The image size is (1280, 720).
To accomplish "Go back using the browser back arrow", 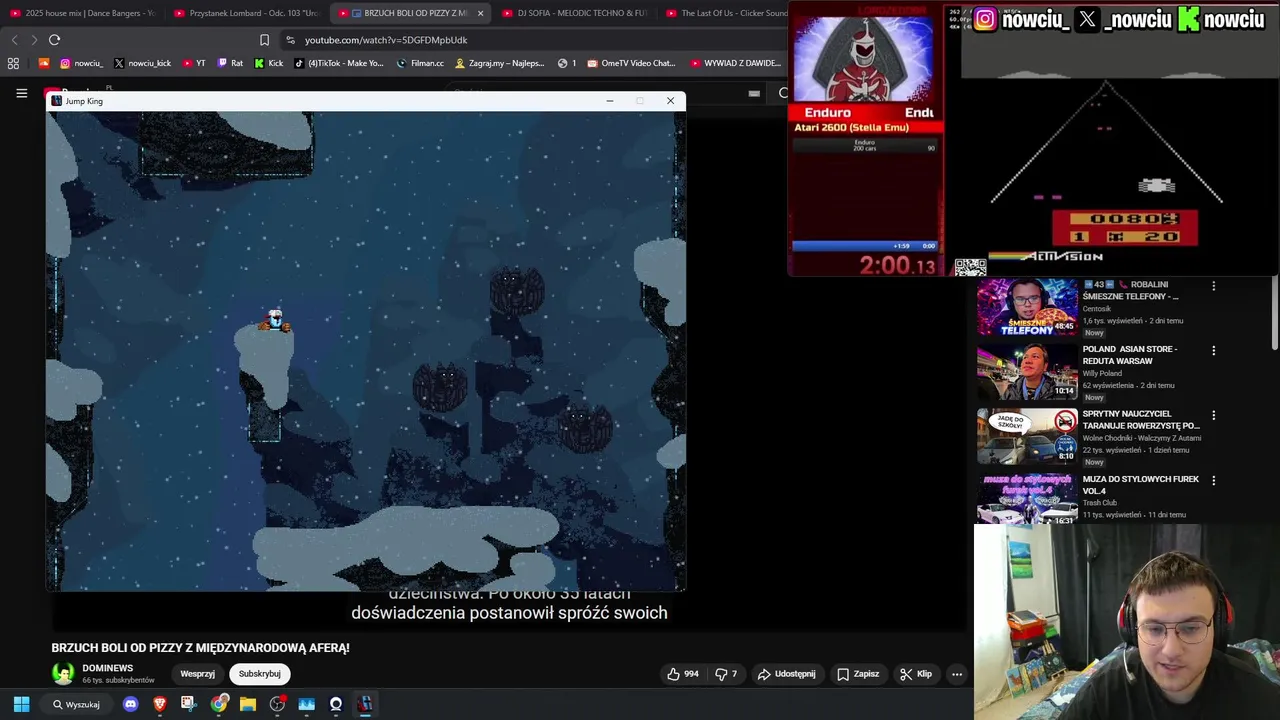I will pos(14,40).
